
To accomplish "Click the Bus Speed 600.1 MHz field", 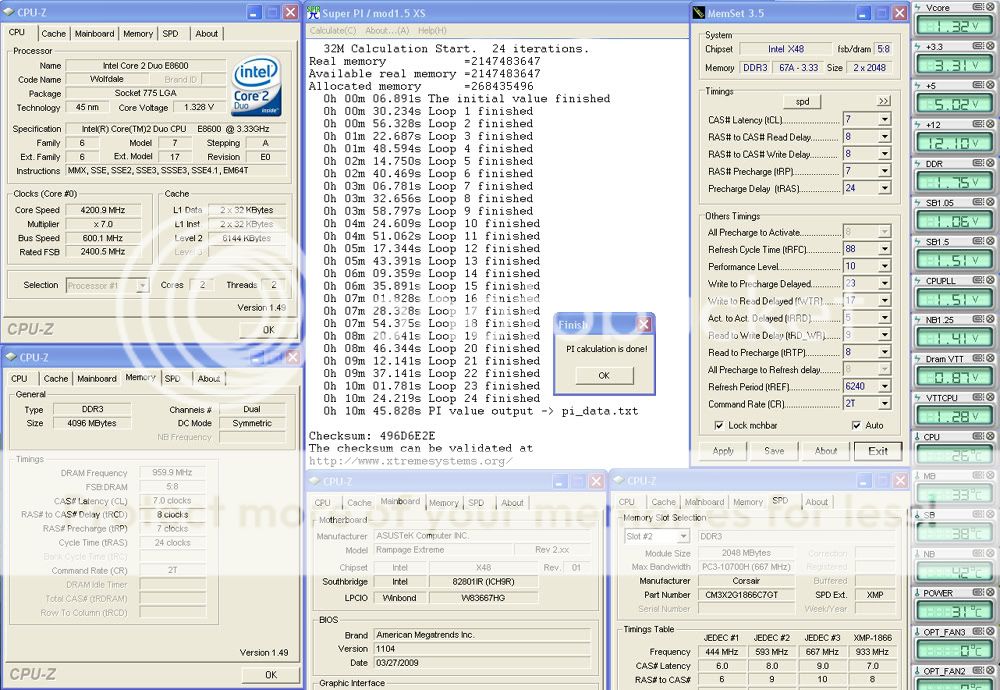I will click(x=103, y=238).
